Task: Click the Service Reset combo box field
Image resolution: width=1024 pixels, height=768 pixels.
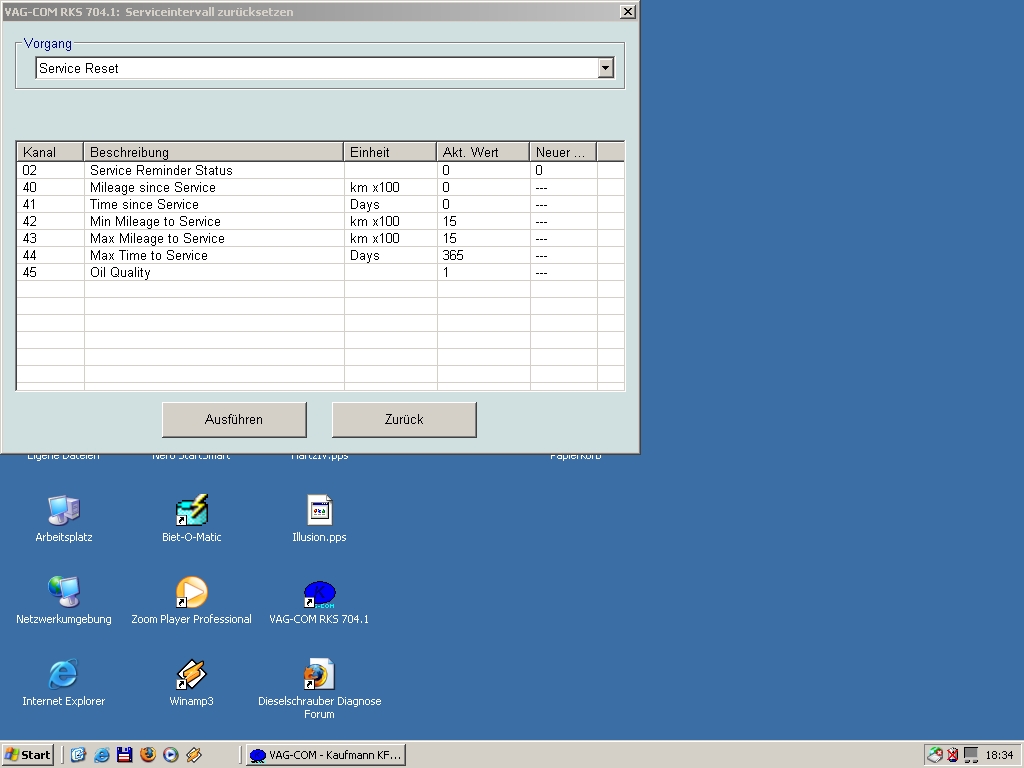Action: (317, 68)
